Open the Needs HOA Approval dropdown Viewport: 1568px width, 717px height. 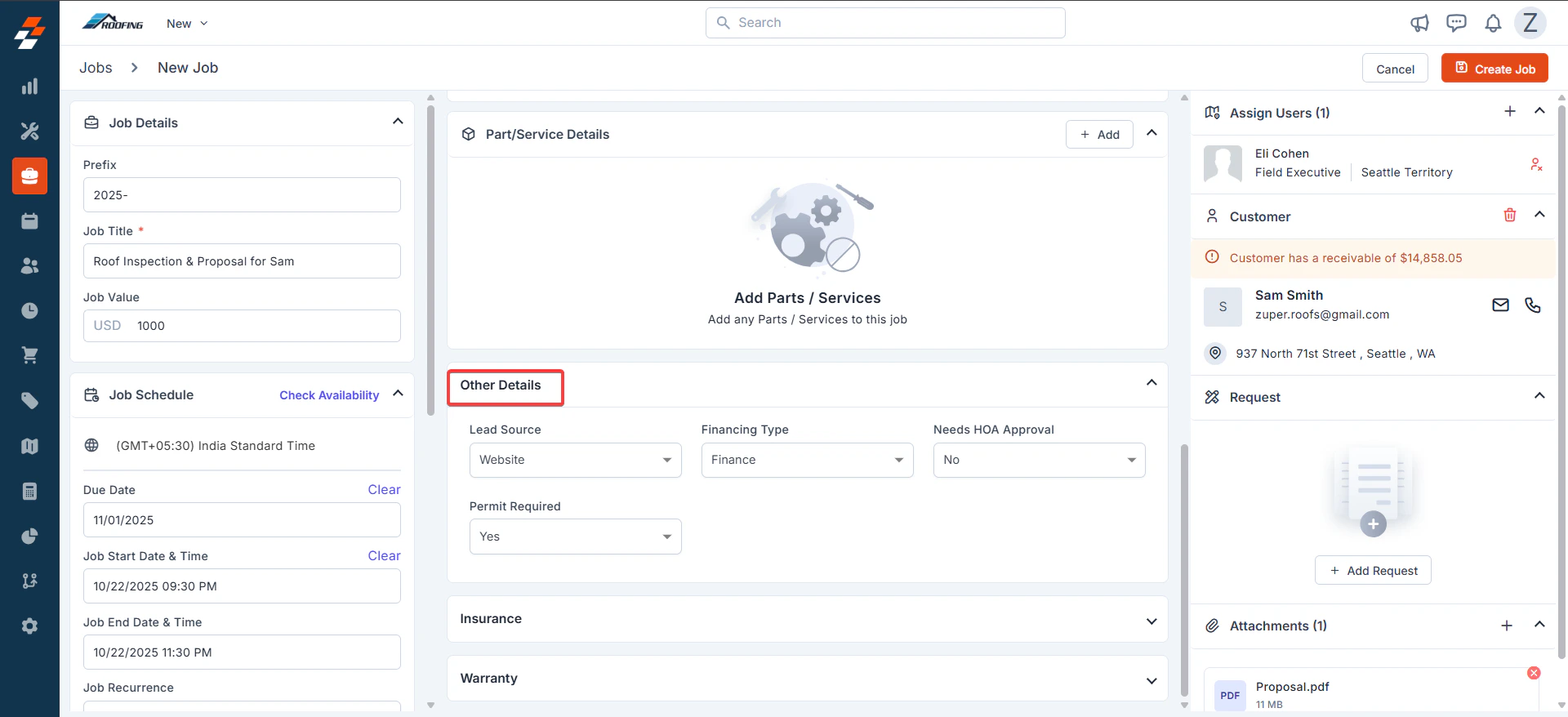1039,460
